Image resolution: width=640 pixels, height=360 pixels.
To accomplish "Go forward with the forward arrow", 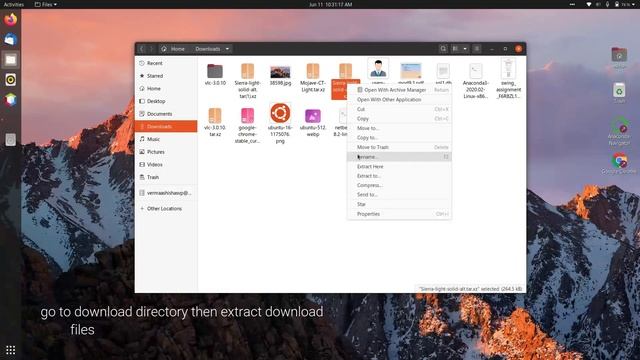I will (x=151, y=49).
